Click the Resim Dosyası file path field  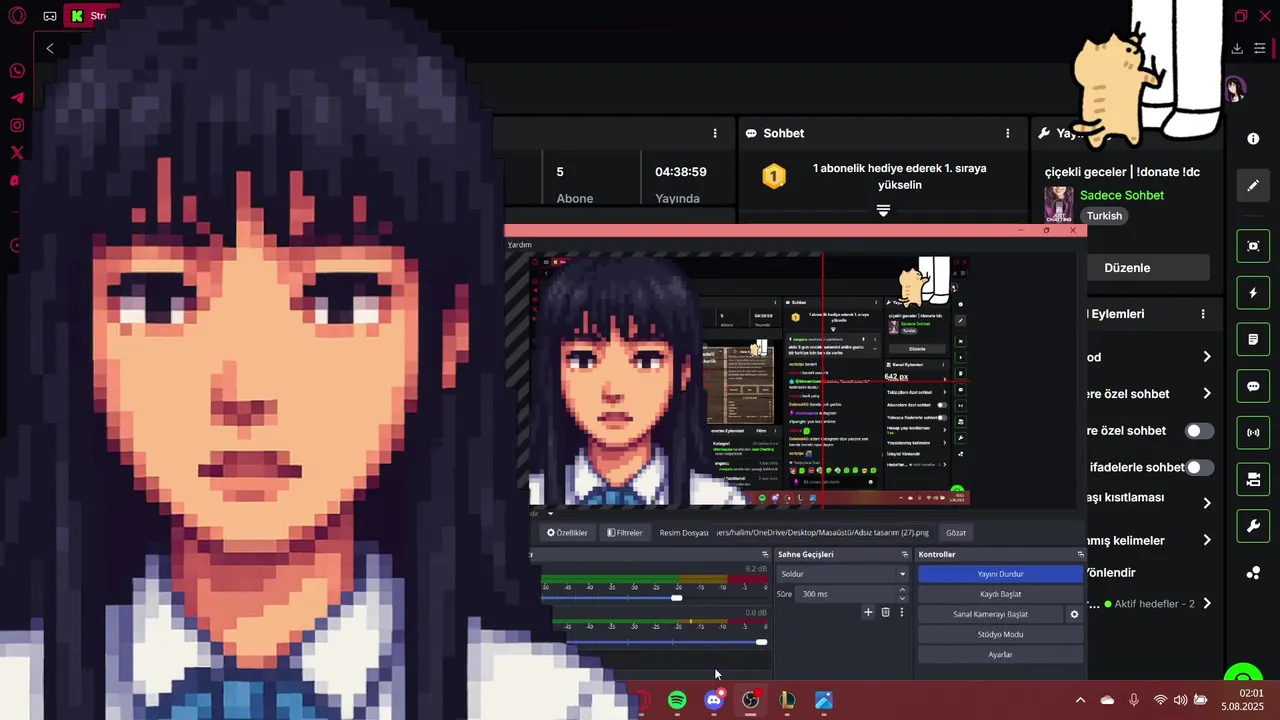[823, 533]
